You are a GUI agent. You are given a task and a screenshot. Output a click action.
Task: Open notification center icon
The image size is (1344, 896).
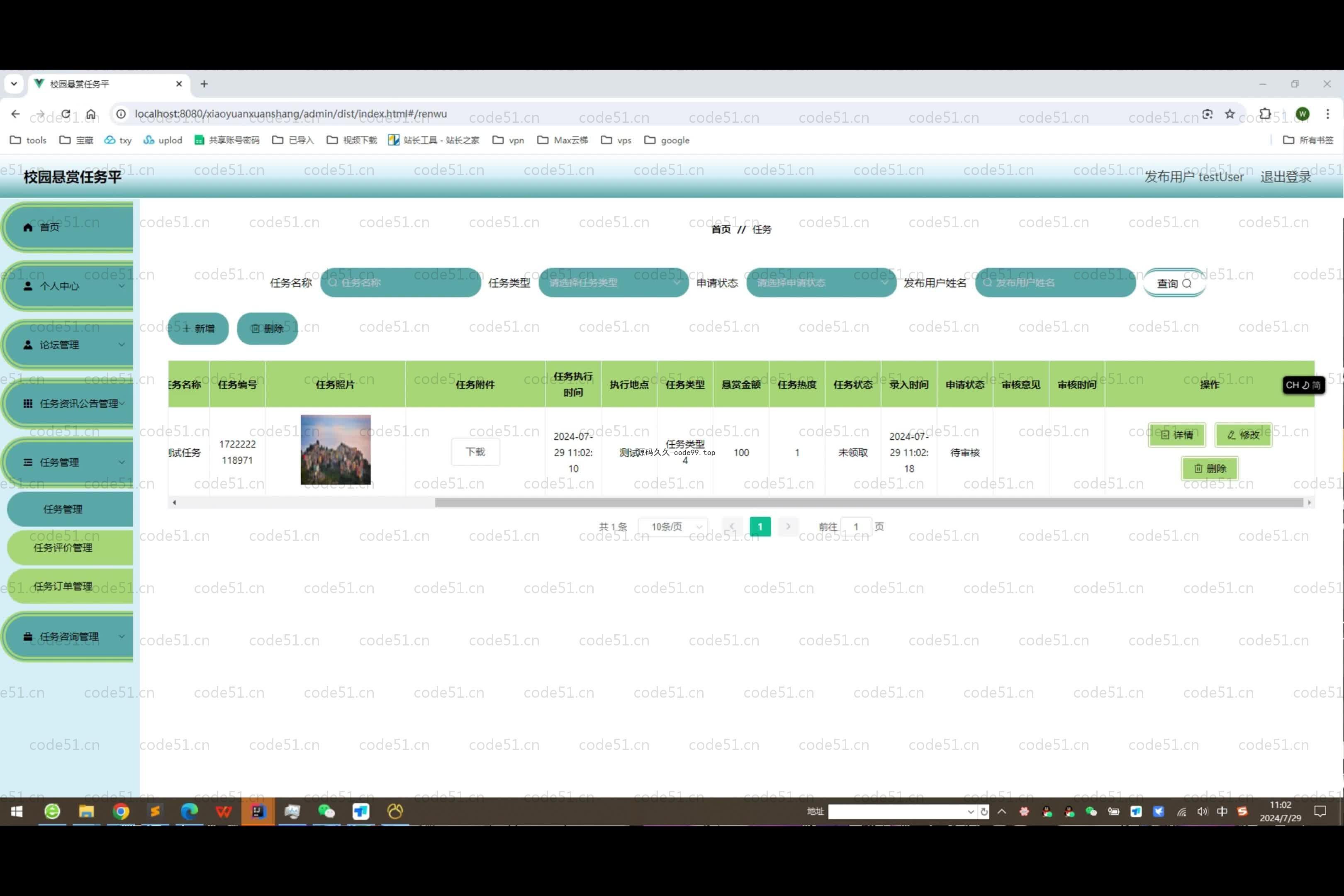coord(1320,811)
